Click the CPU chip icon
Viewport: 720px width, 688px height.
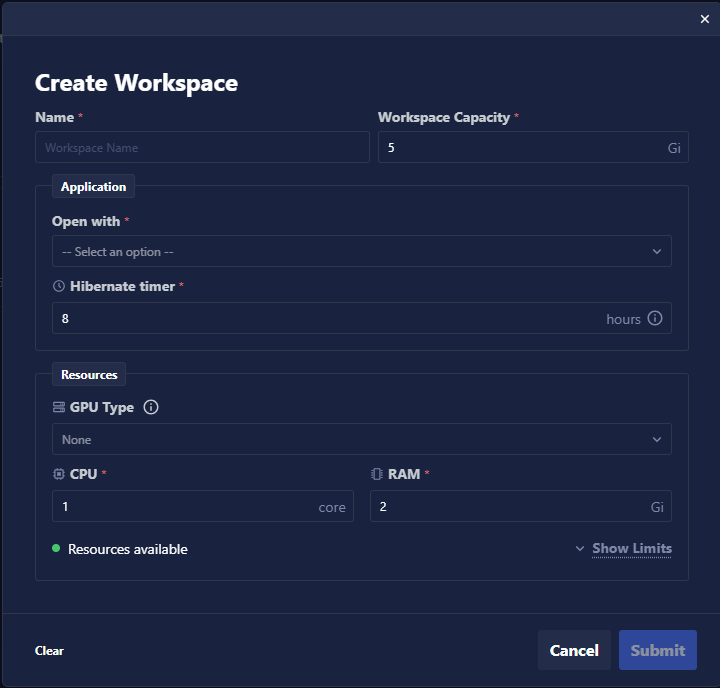point(59,474)
